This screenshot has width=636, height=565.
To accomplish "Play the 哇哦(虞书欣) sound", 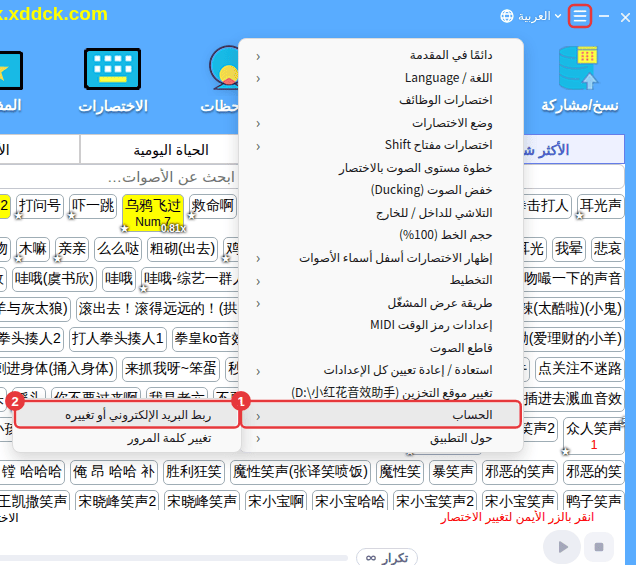I will pos(54,279).
